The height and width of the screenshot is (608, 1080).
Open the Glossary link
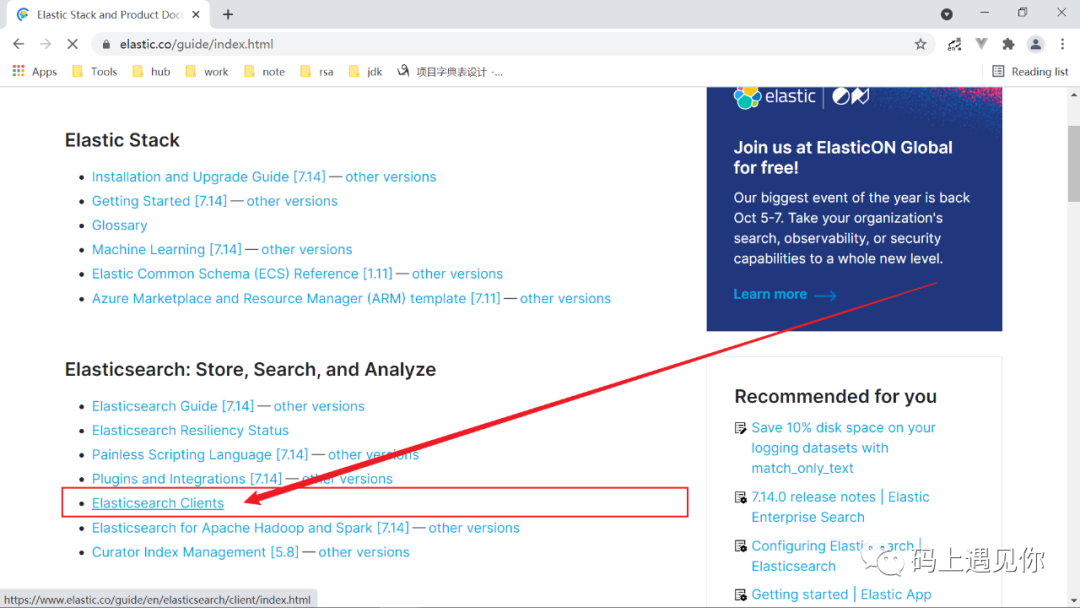[119, 225]
